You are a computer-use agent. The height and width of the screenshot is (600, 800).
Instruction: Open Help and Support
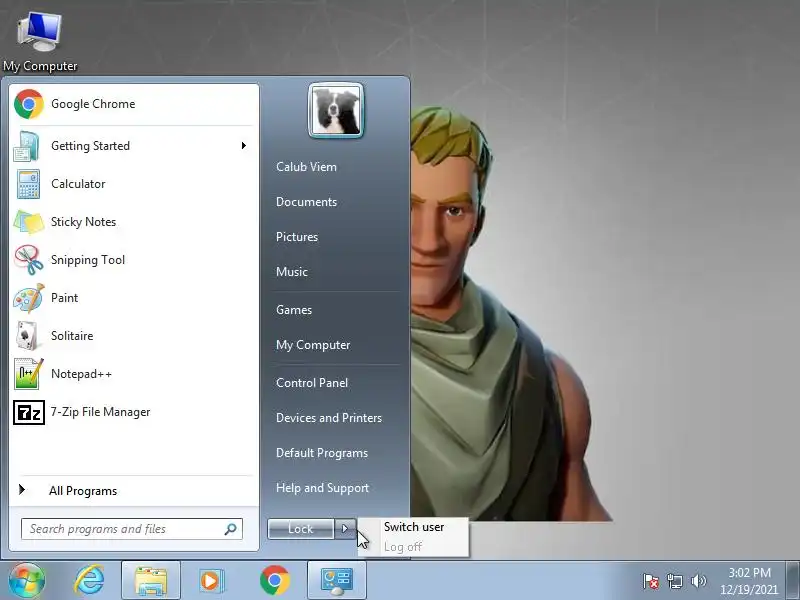[322, 488]
